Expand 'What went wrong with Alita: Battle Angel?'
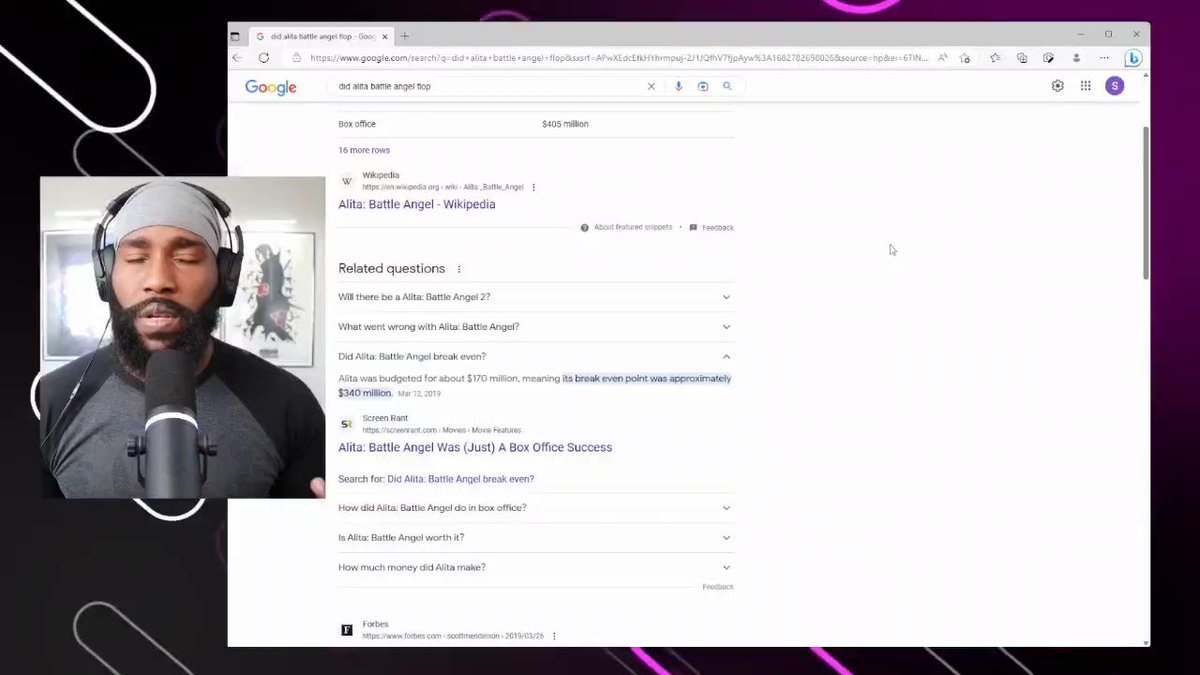The image size is (1200, 675). tap(535, 327)
